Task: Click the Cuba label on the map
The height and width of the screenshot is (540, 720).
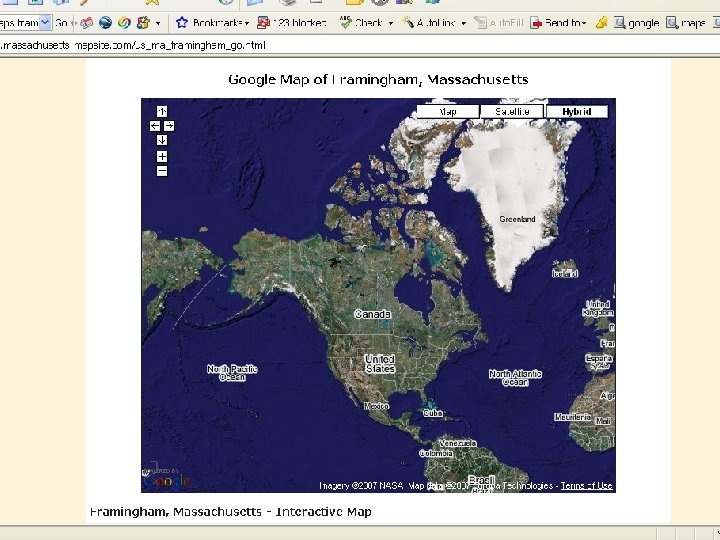Action: click(x=433, y=413)
